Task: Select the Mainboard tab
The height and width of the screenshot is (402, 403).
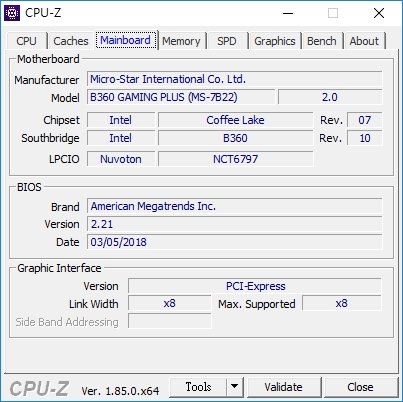Action: click(x=126, y=40)
